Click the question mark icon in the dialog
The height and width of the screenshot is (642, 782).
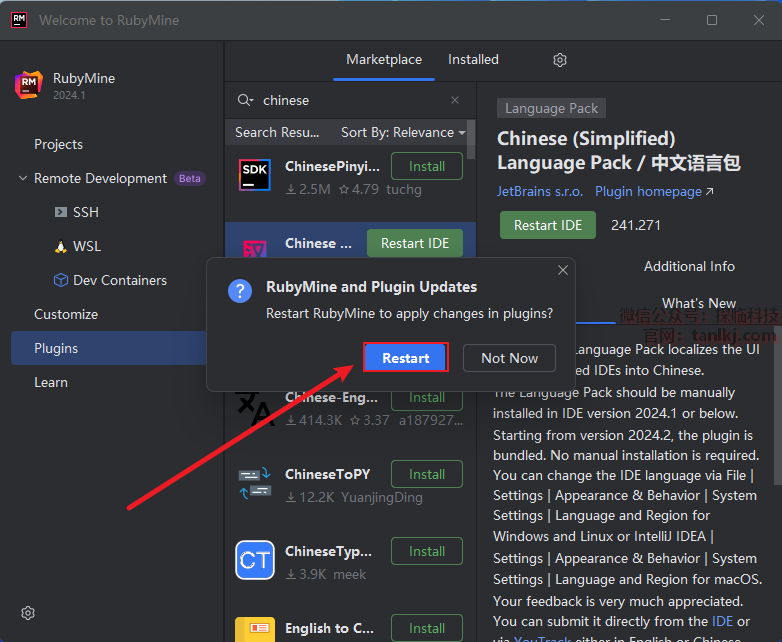click(x=240, y=290)
